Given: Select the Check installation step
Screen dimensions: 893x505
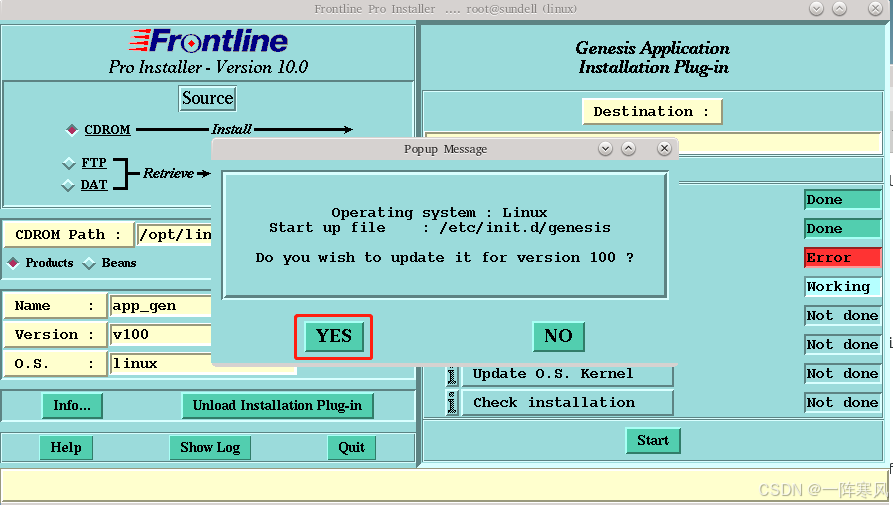Looking at the screenshot, I should point(567,403).
